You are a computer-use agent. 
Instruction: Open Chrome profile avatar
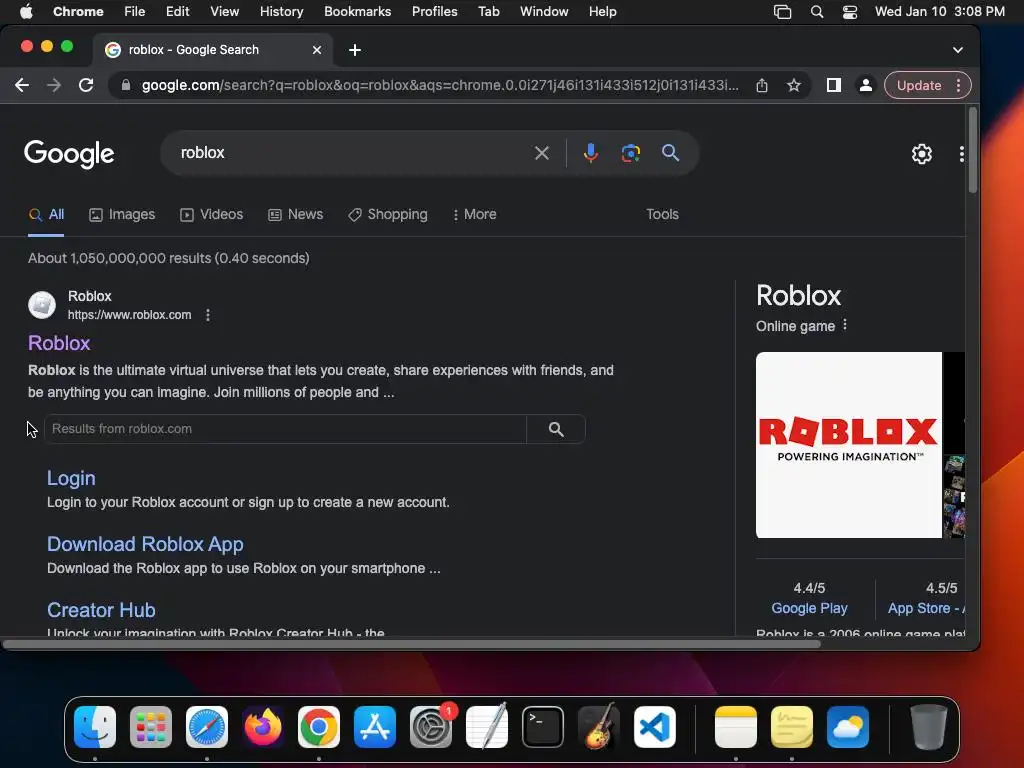(x=865, y=86)
